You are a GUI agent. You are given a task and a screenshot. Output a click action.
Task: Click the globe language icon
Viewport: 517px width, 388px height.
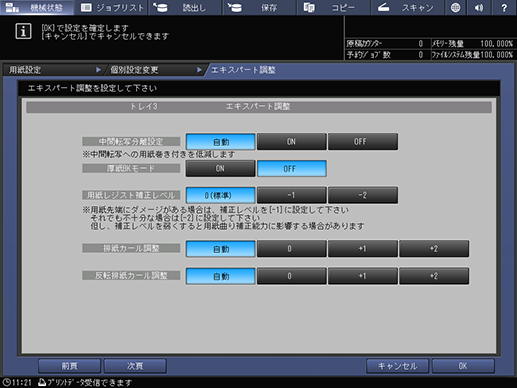click(455, 7)
